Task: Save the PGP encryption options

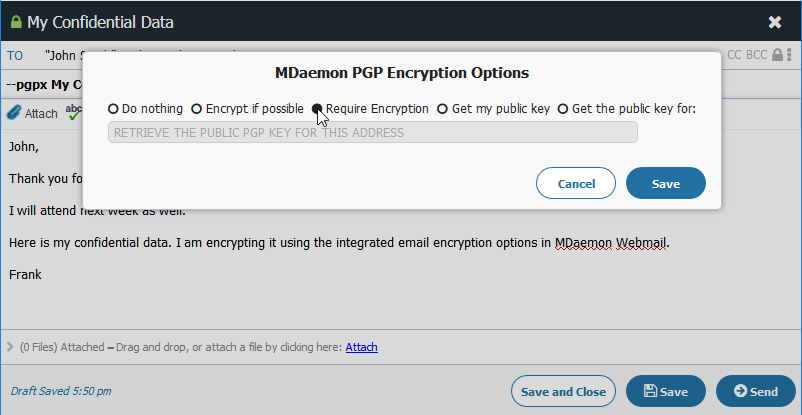Action: [666, 183]
